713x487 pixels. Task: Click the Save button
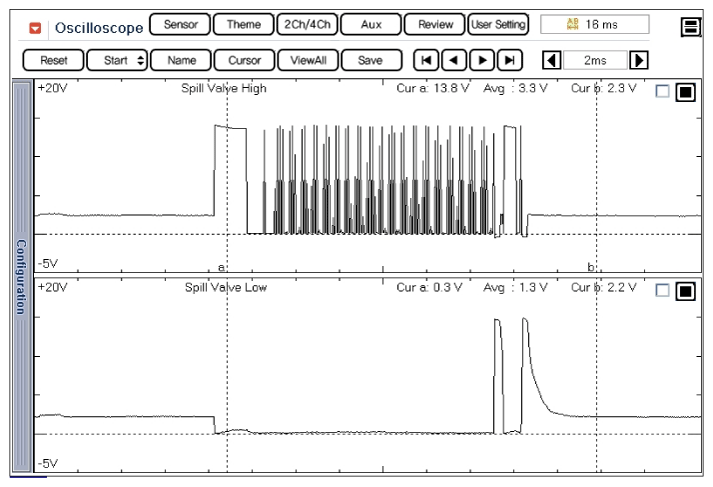point(370,60)
